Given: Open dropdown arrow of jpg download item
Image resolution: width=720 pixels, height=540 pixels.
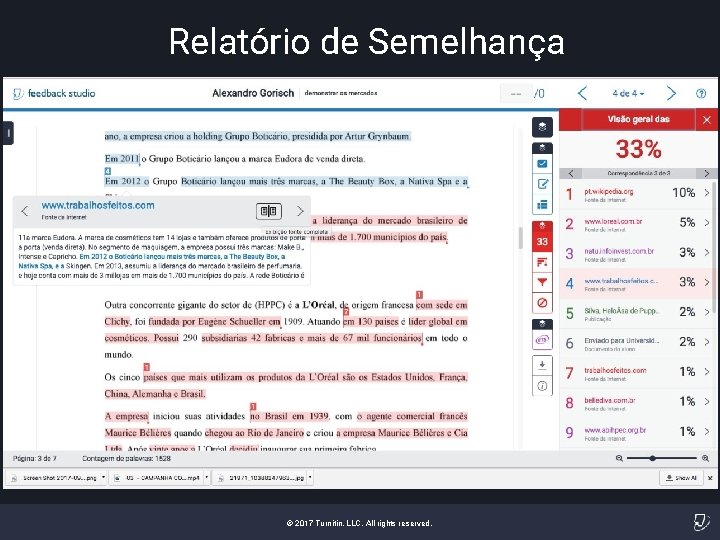Looking at the screenshot, I should tap(310, 478).
